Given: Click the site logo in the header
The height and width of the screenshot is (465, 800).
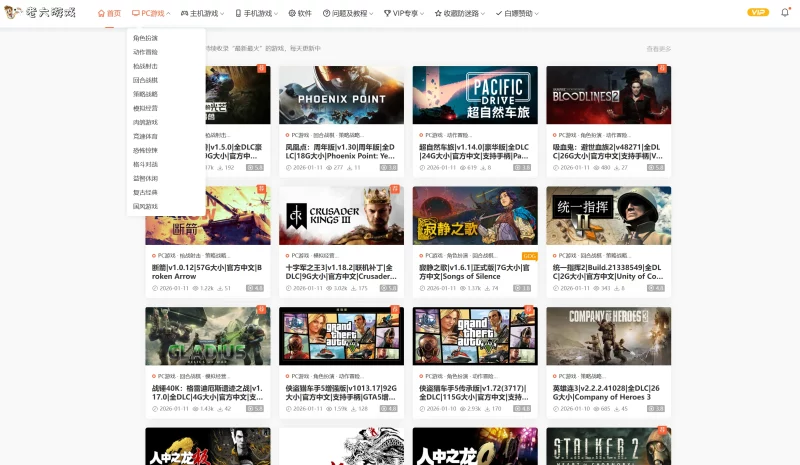Looking at the screenshot, I should (x=40, y=12).
